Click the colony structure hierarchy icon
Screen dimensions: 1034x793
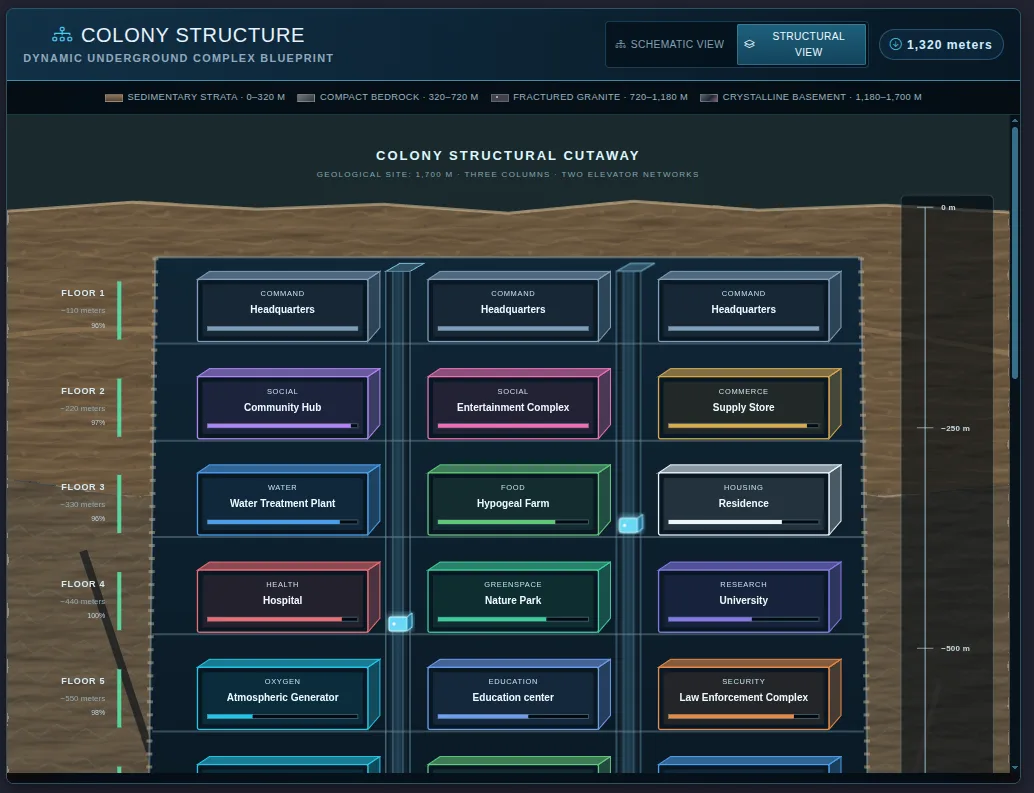[62, 35]
